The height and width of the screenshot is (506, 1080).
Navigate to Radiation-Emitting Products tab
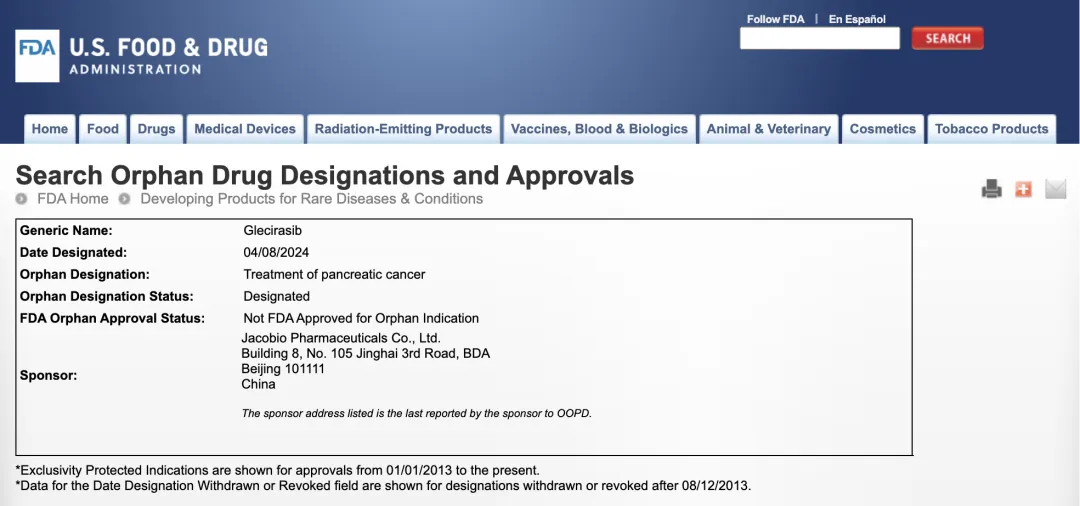coord(403,129)
